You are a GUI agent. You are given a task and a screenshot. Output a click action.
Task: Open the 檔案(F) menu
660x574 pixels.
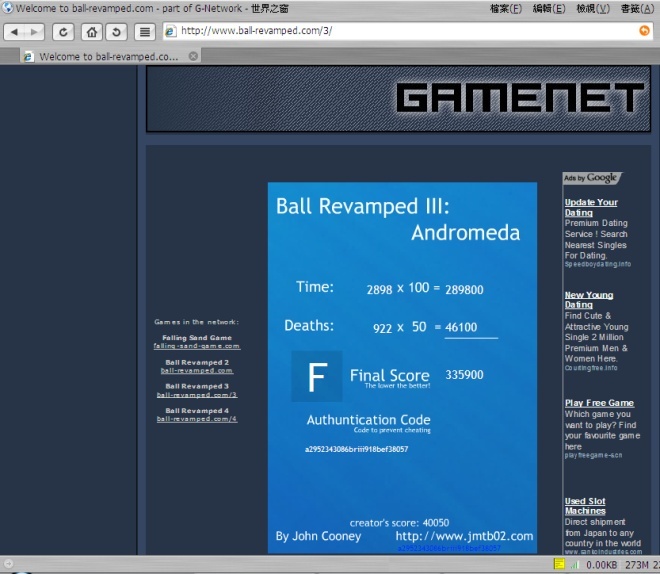click(x=506, y=8)
